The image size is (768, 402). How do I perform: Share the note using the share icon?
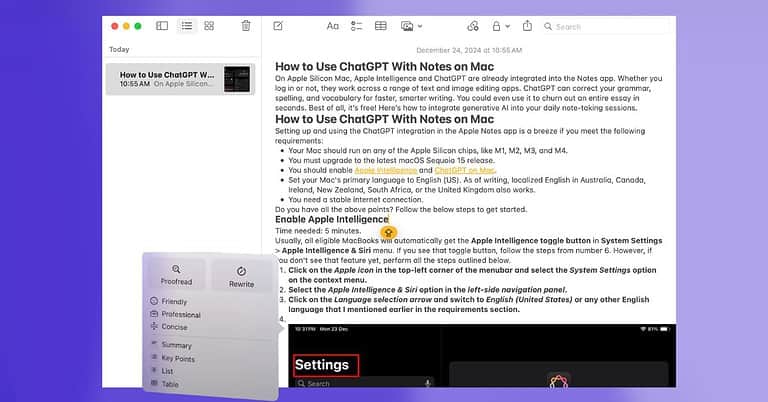pos(527,26)
